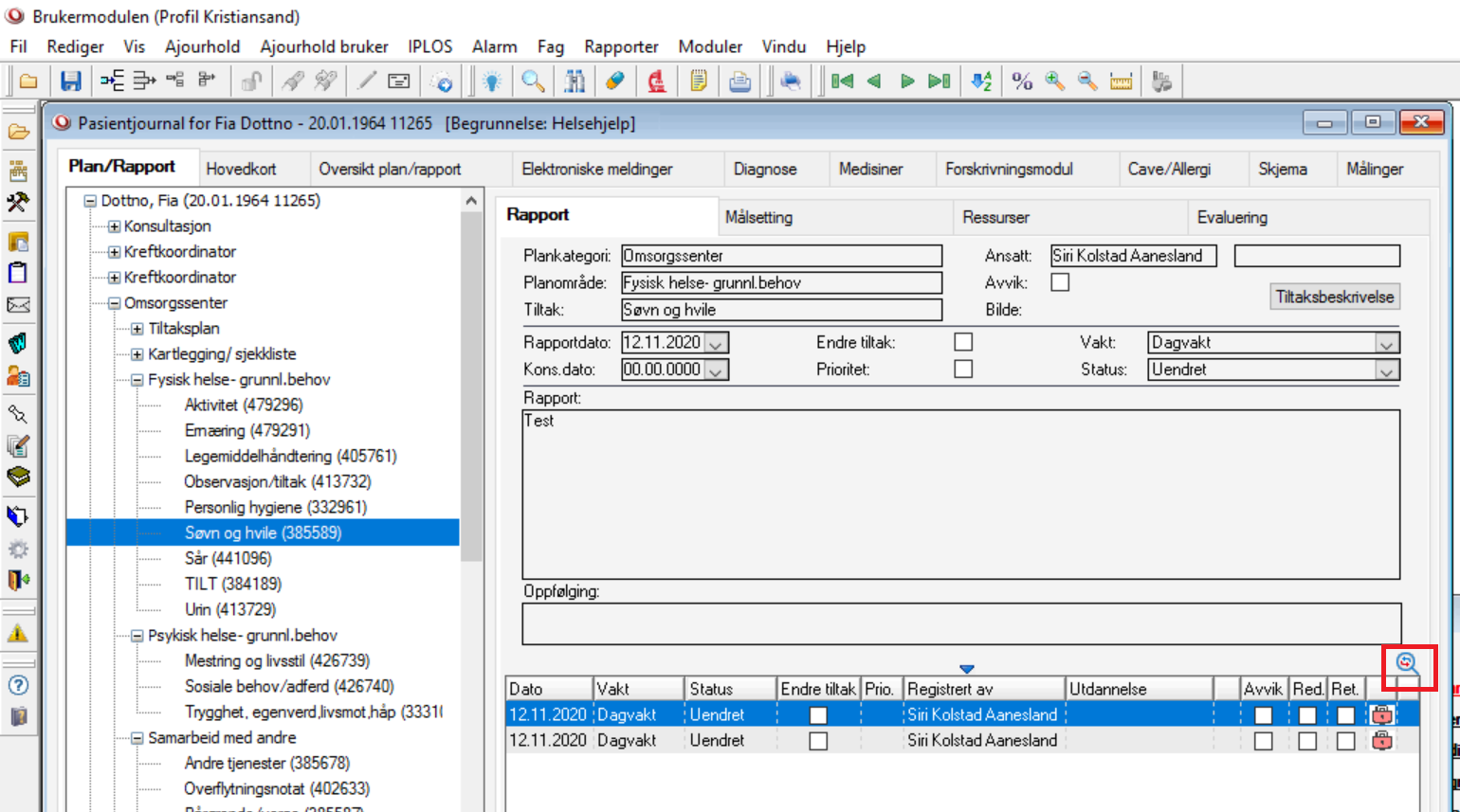Toggle the Endre tiltak checkbox in form
The height and width of the screenshot is (812, 1460).
[963, 342]
